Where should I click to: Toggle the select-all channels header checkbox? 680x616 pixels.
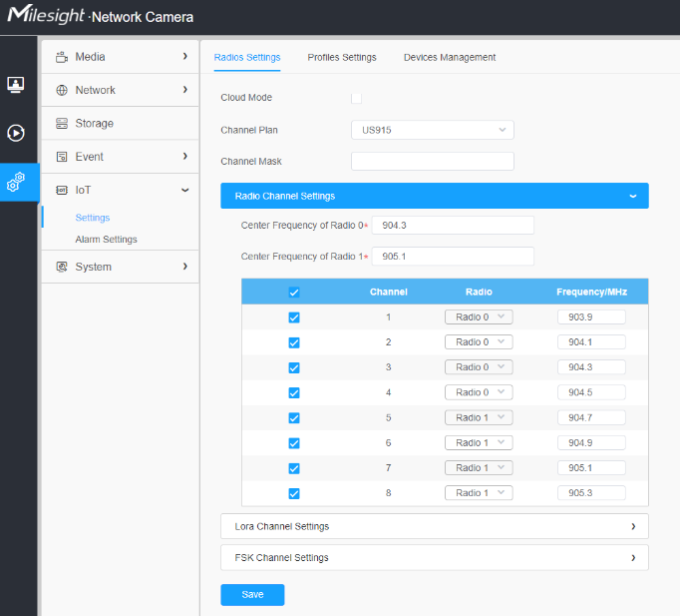point(294,292)
